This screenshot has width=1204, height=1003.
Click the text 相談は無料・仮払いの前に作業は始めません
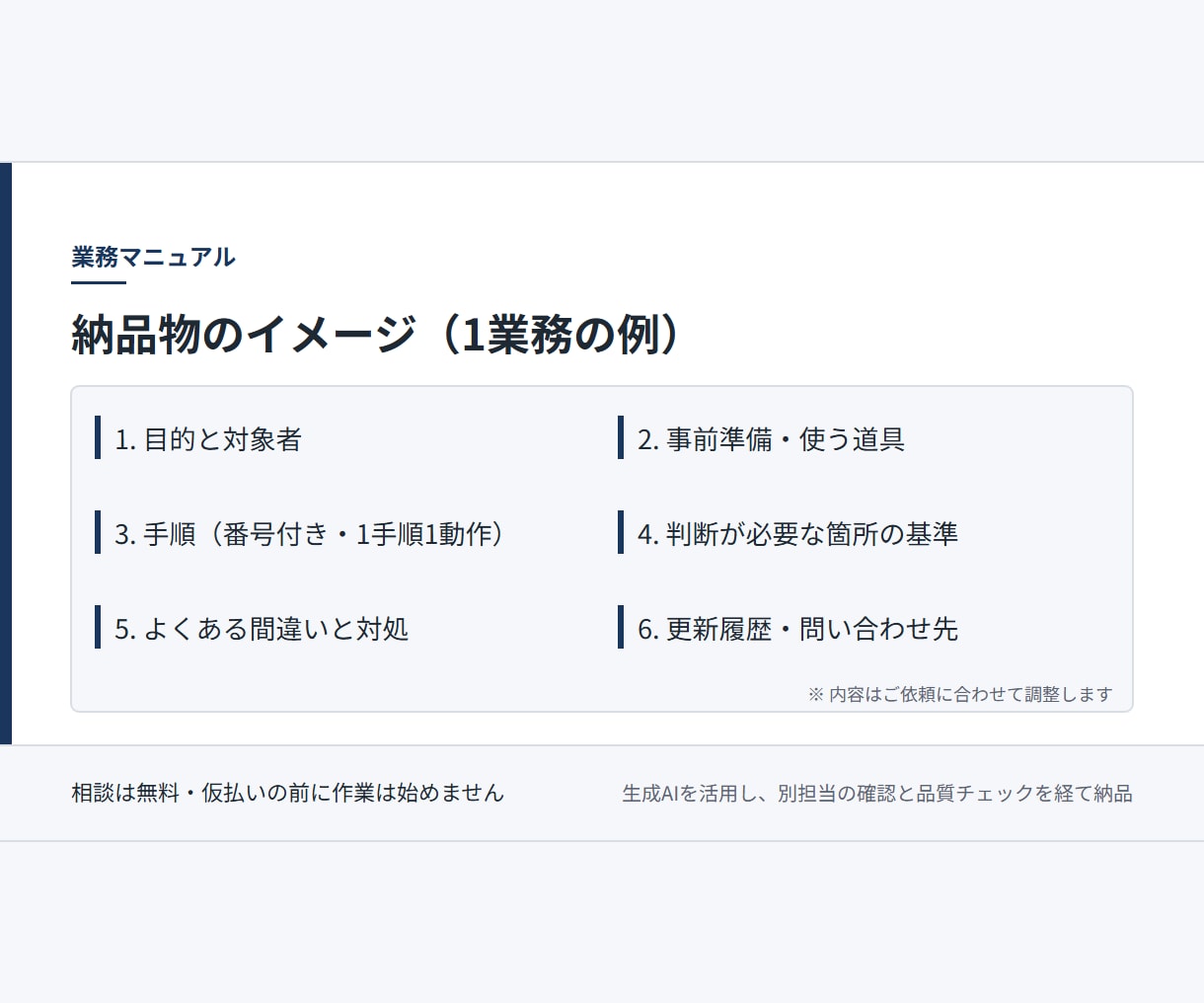click(287, 793)
